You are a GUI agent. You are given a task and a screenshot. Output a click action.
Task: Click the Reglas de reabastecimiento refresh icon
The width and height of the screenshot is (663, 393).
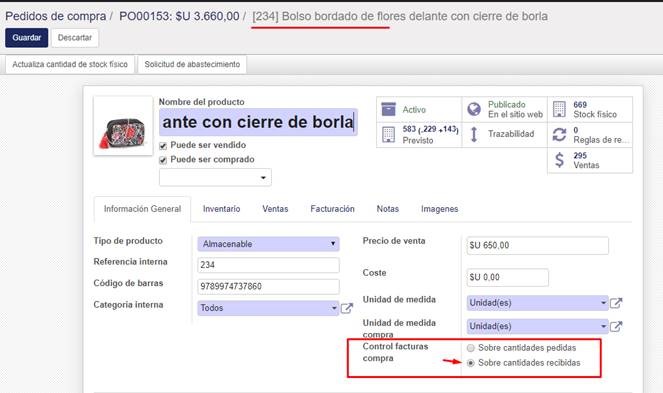(x=559, y=135)
